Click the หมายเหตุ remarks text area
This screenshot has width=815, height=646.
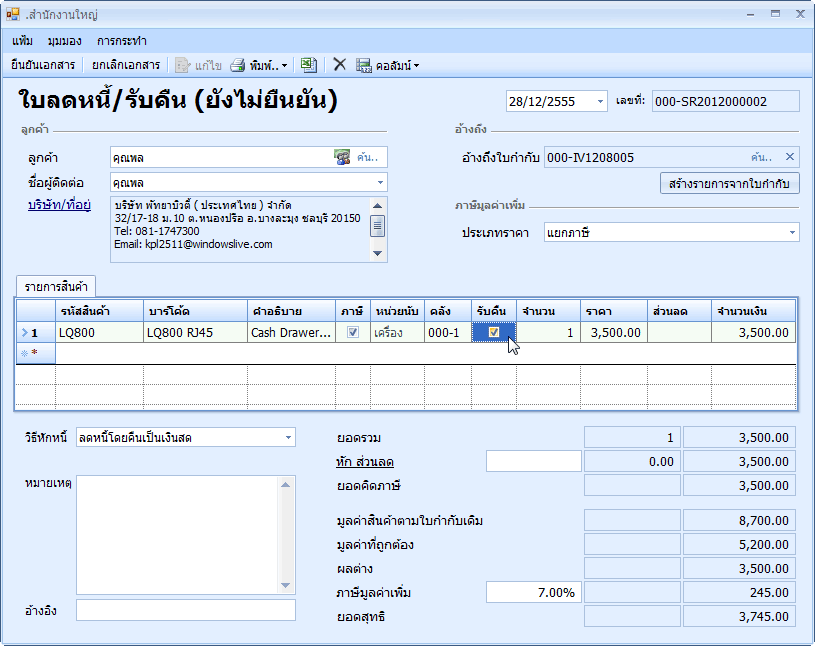(x=178, y=534)
